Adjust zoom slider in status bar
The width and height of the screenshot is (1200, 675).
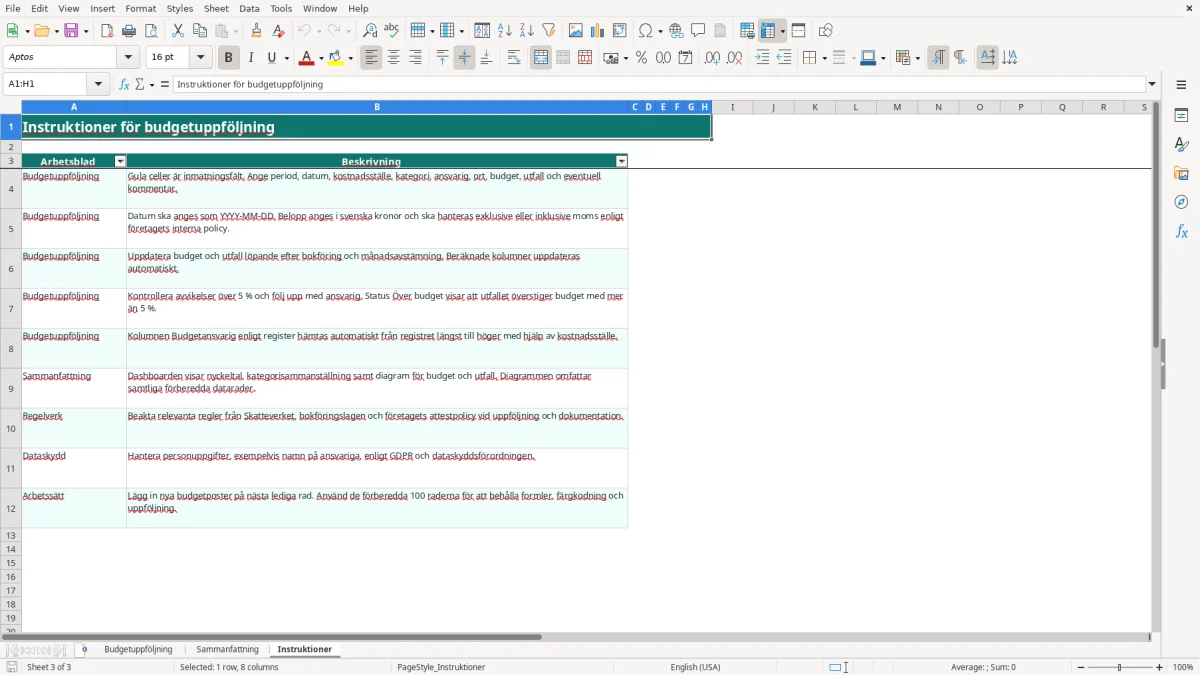pos(1120,667)
